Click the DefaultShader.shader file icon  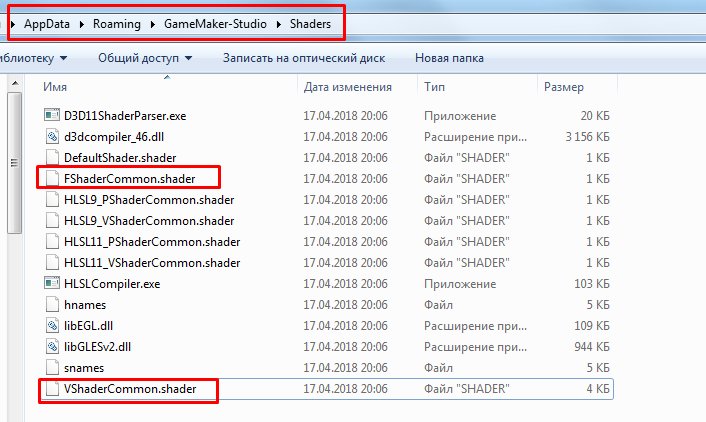pos(52,157)
